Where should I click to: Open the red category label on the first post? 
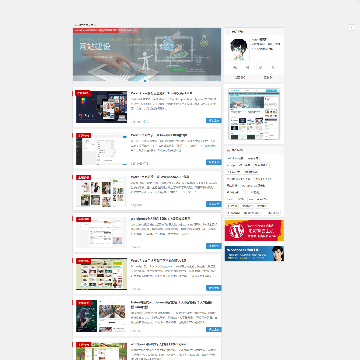click(82, 93)
